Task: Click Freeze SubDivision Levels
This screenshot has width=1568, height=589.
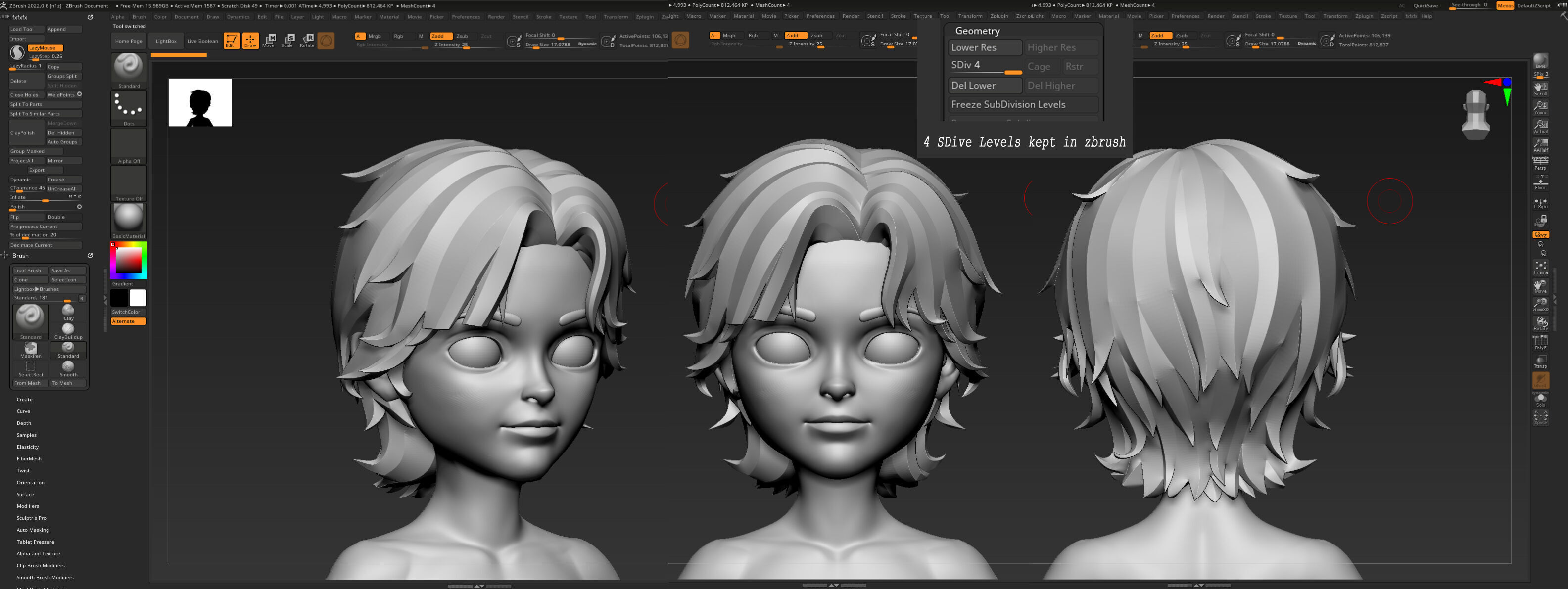Action: [1023, 105]
